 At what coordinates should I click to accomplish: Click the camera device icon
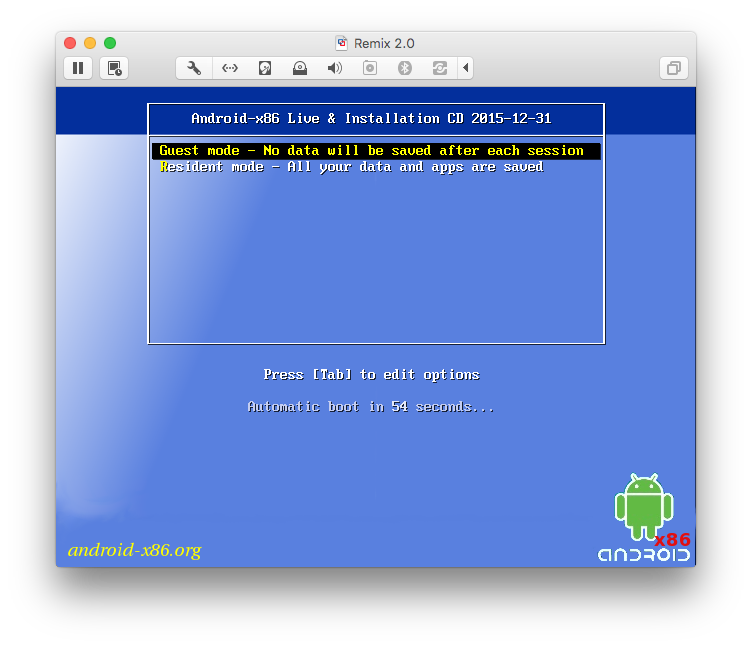click(370, 68)
